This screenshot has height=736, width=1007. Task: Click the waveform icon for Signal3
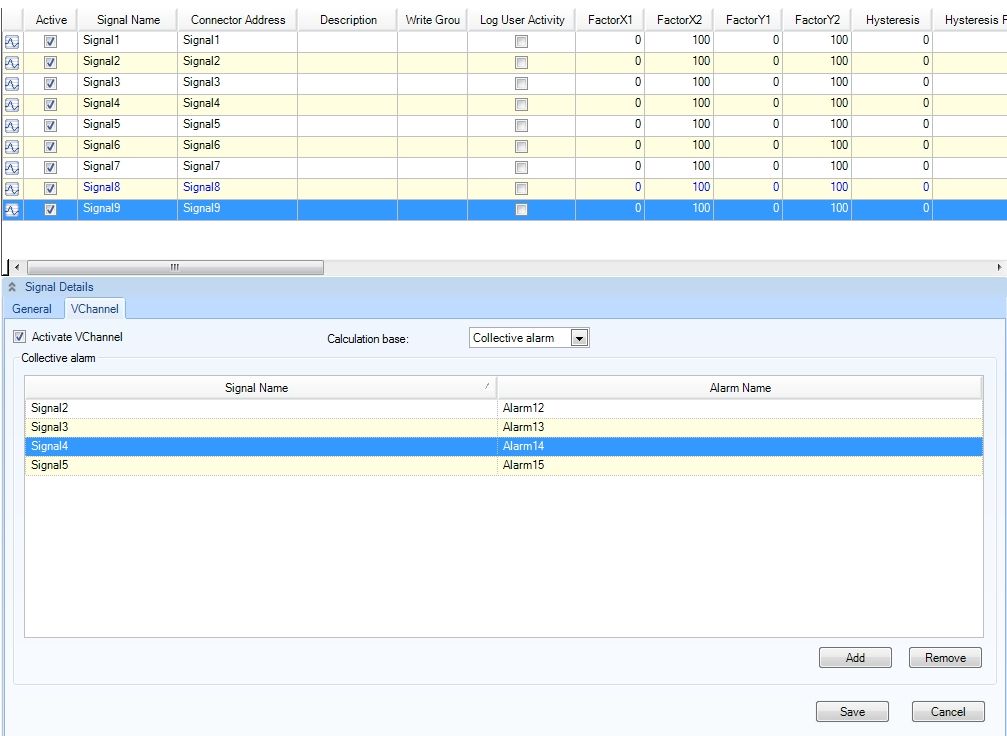click(x=12, y=83)
